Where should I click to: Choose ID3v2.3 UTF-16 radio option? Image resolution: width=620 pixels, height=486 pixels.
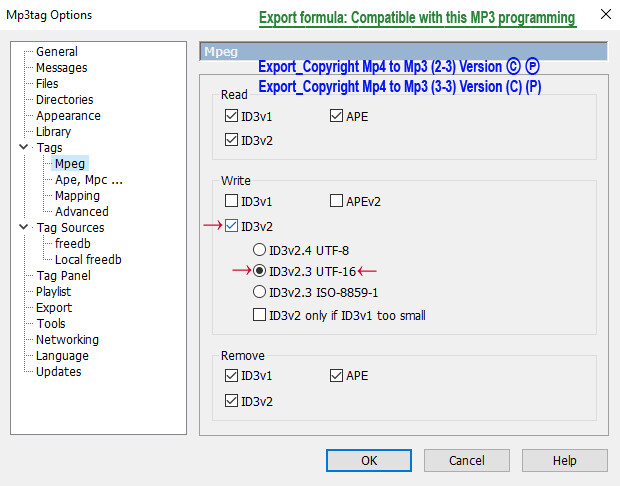tap(259, 271)
